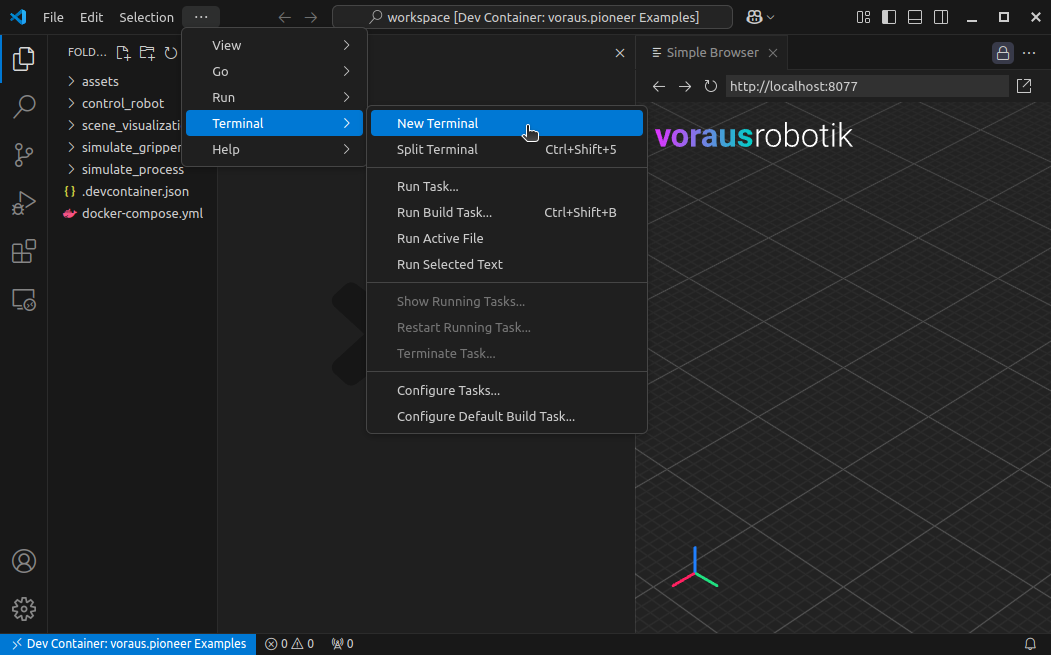Navigate back using title bar arrow

285,17
